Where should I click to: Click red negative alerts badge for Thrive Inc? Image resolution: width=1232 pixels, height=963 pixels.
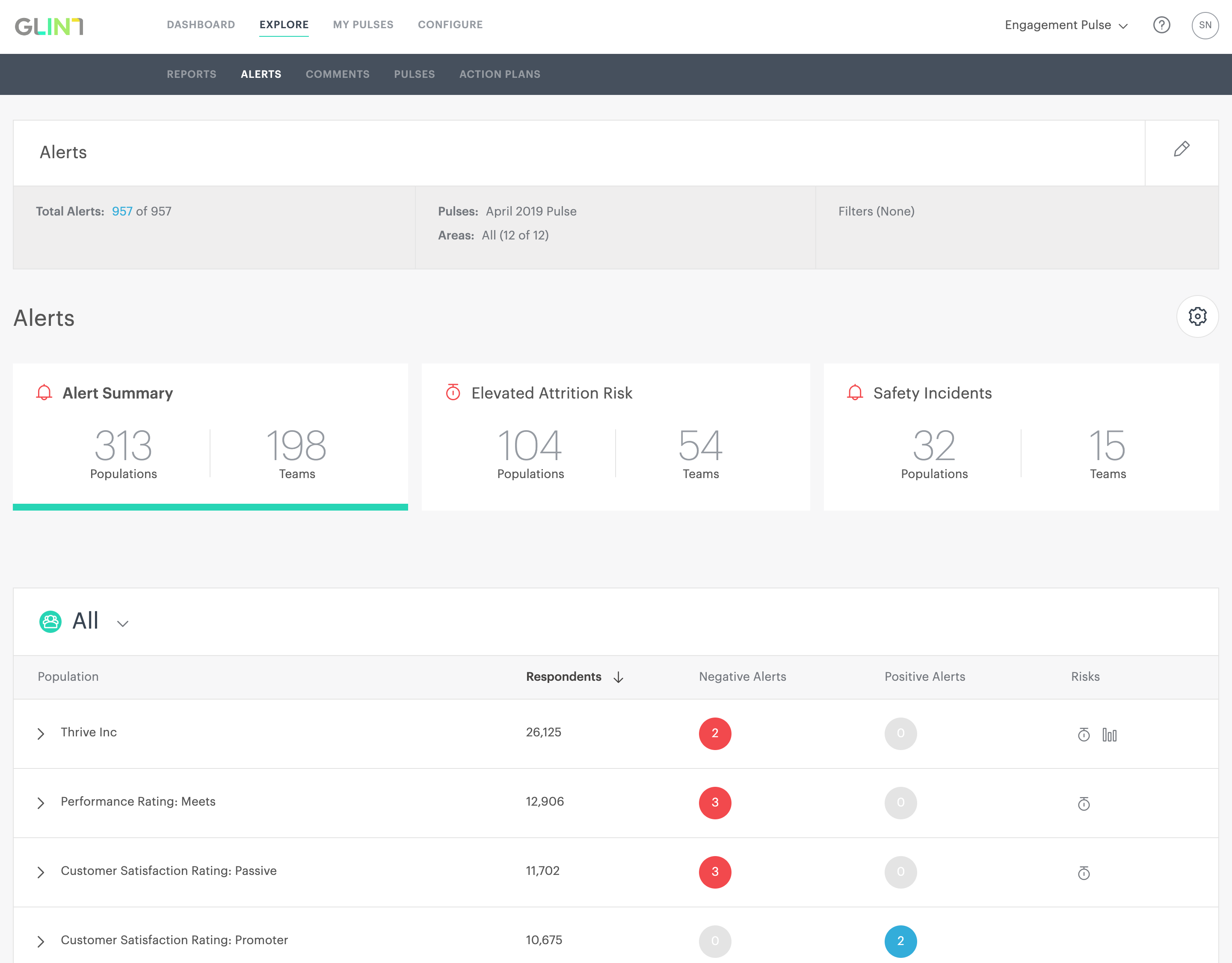coord(715,733)
